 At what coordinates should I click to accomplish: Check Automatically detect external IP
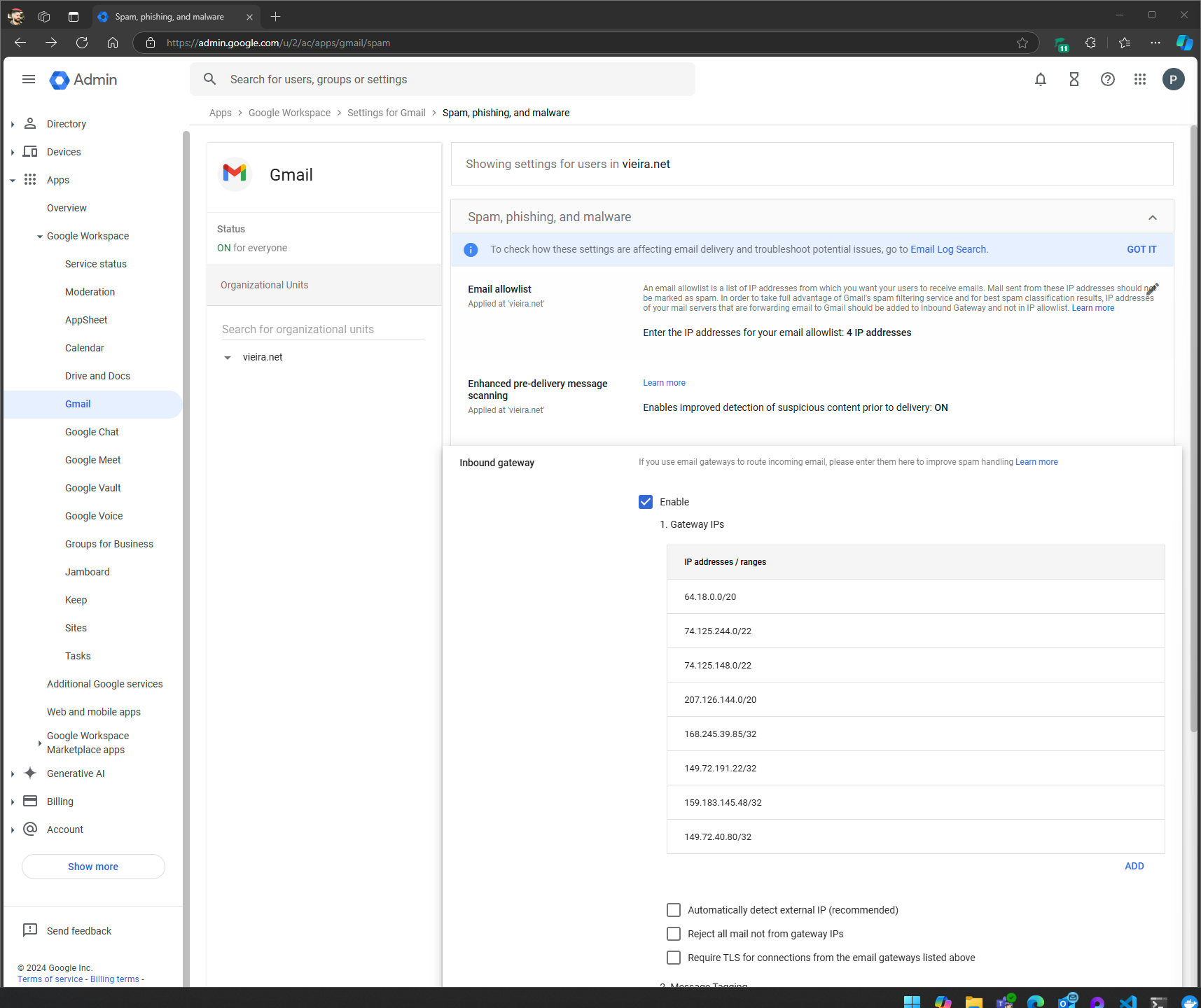[674, 910]
